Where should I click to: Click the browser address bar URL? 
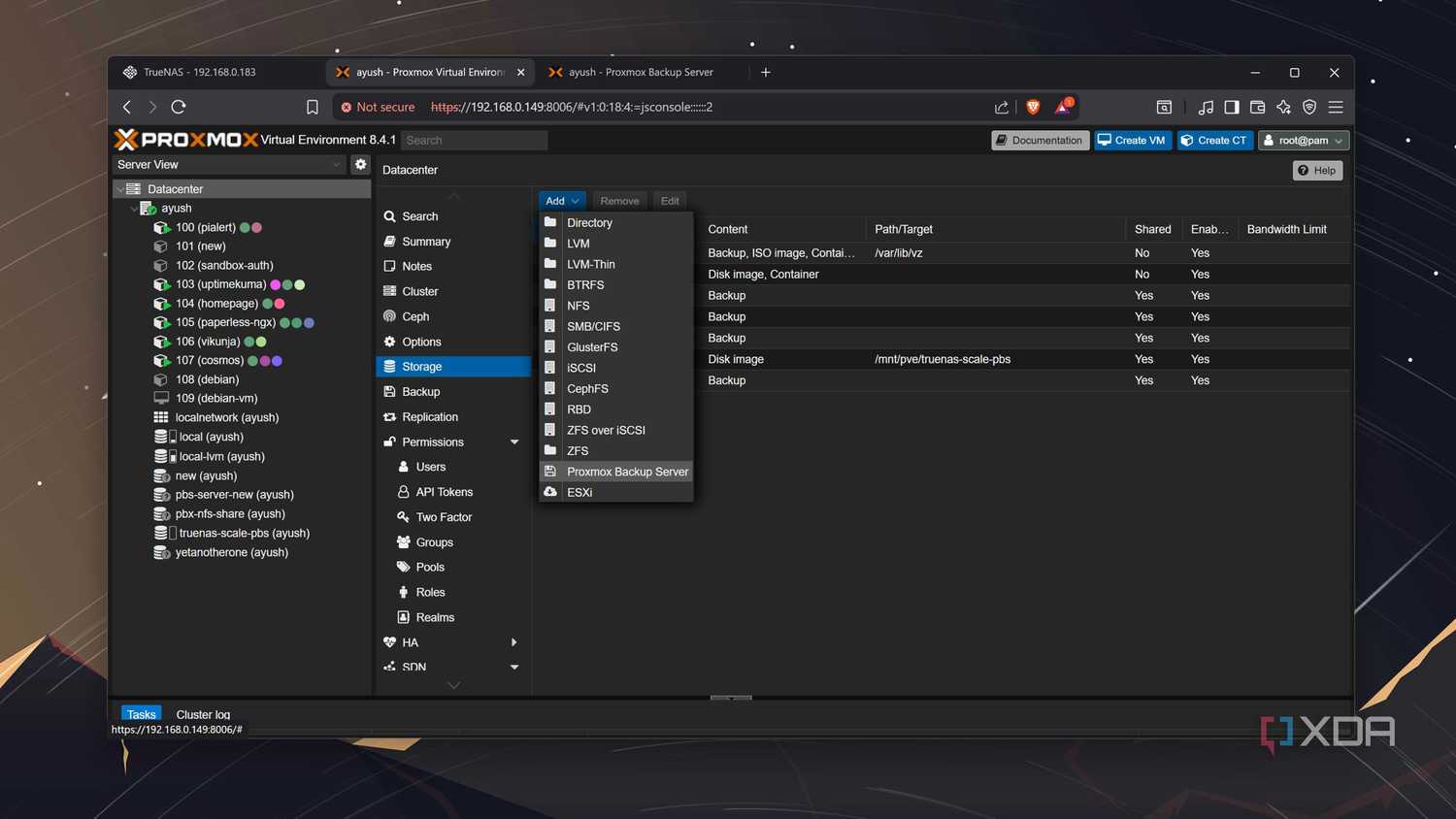(572, 107)
